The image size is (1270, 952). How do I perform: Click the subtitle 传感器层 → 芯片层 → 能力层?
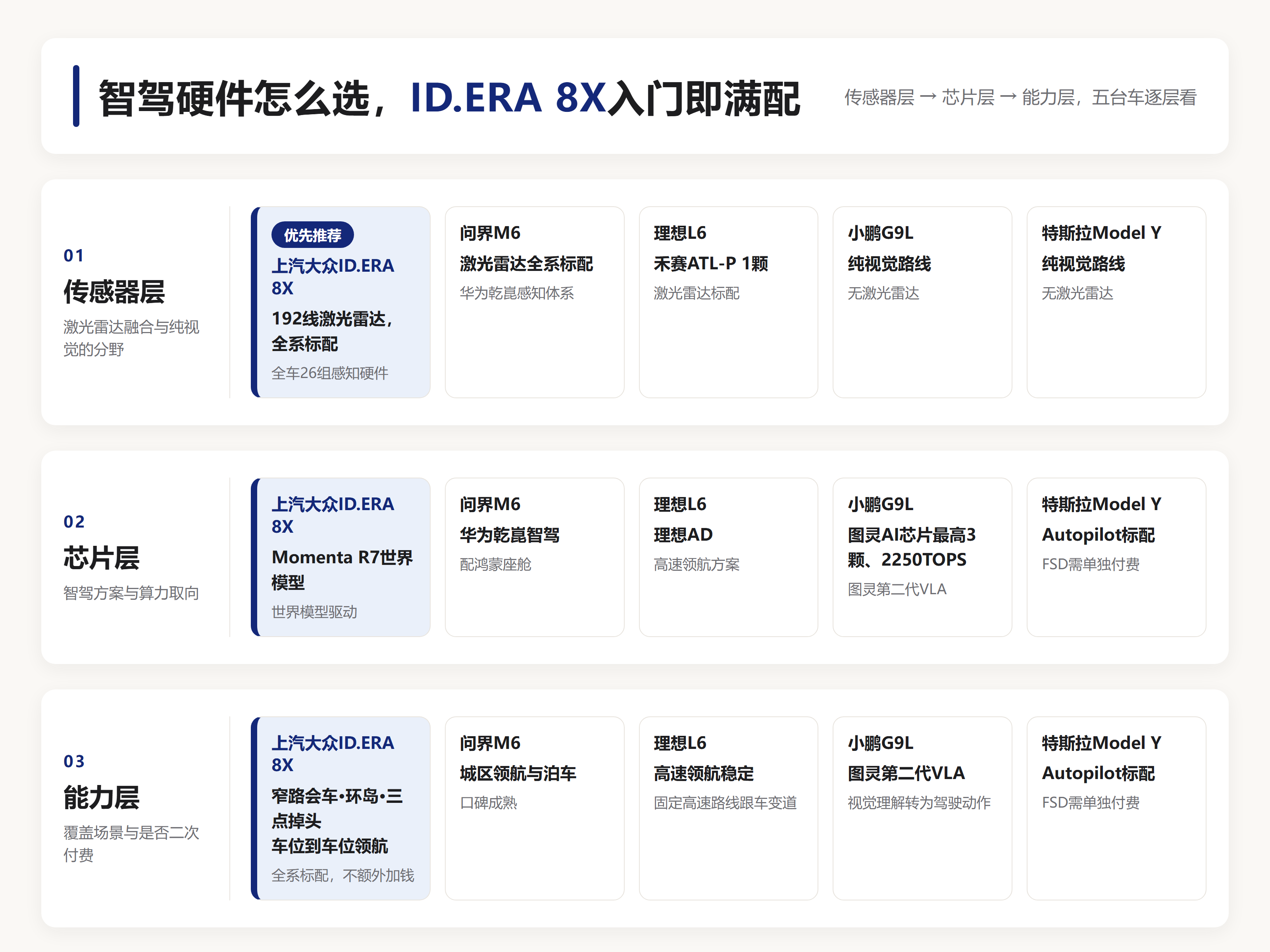(1020, 97)
